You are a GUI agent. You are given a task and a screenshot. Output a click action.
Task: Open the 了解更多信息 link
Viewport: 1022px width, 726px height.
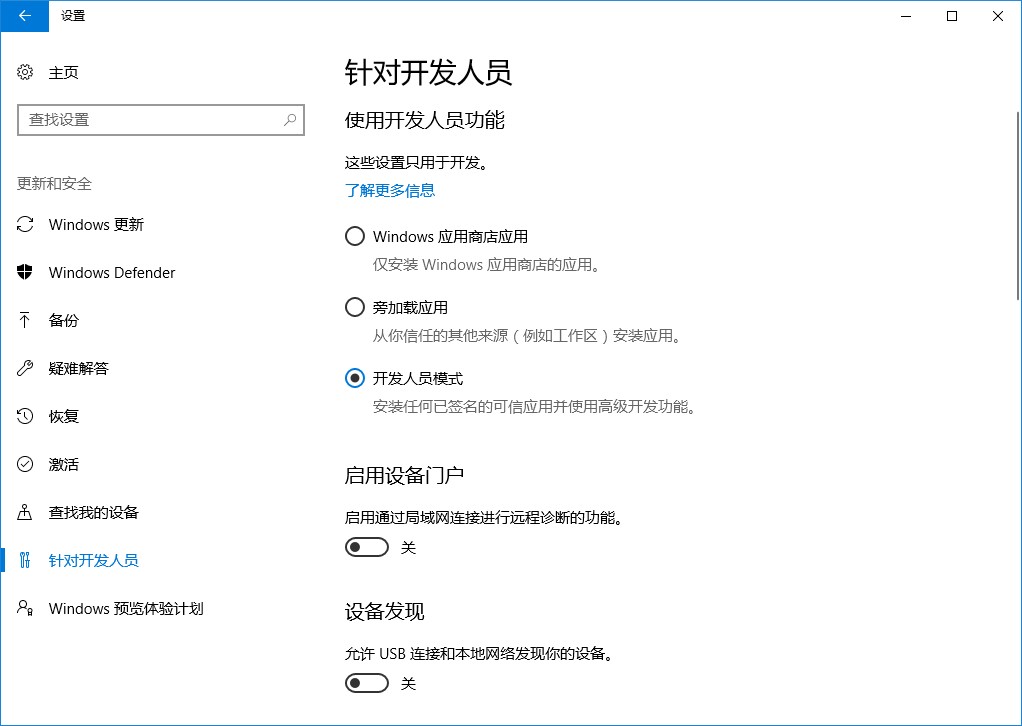(390, 190)
